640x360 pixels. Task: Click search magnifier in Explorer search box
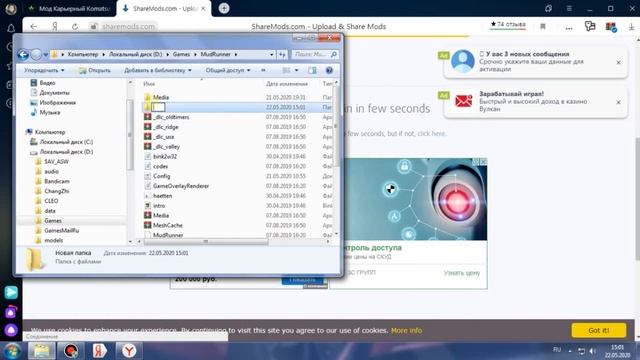click(334, 54)
